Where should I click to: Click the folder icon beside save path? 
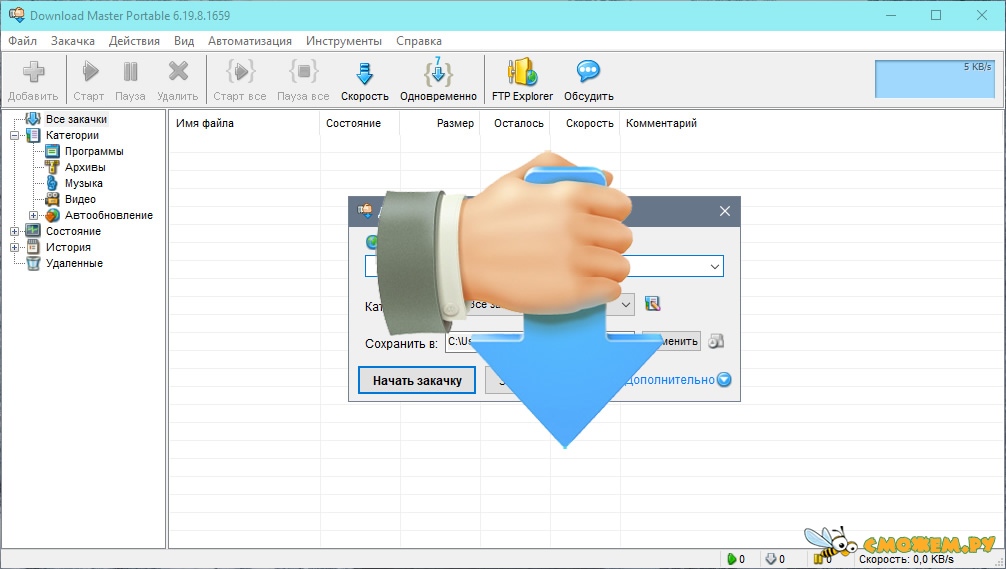pos(716,341)
